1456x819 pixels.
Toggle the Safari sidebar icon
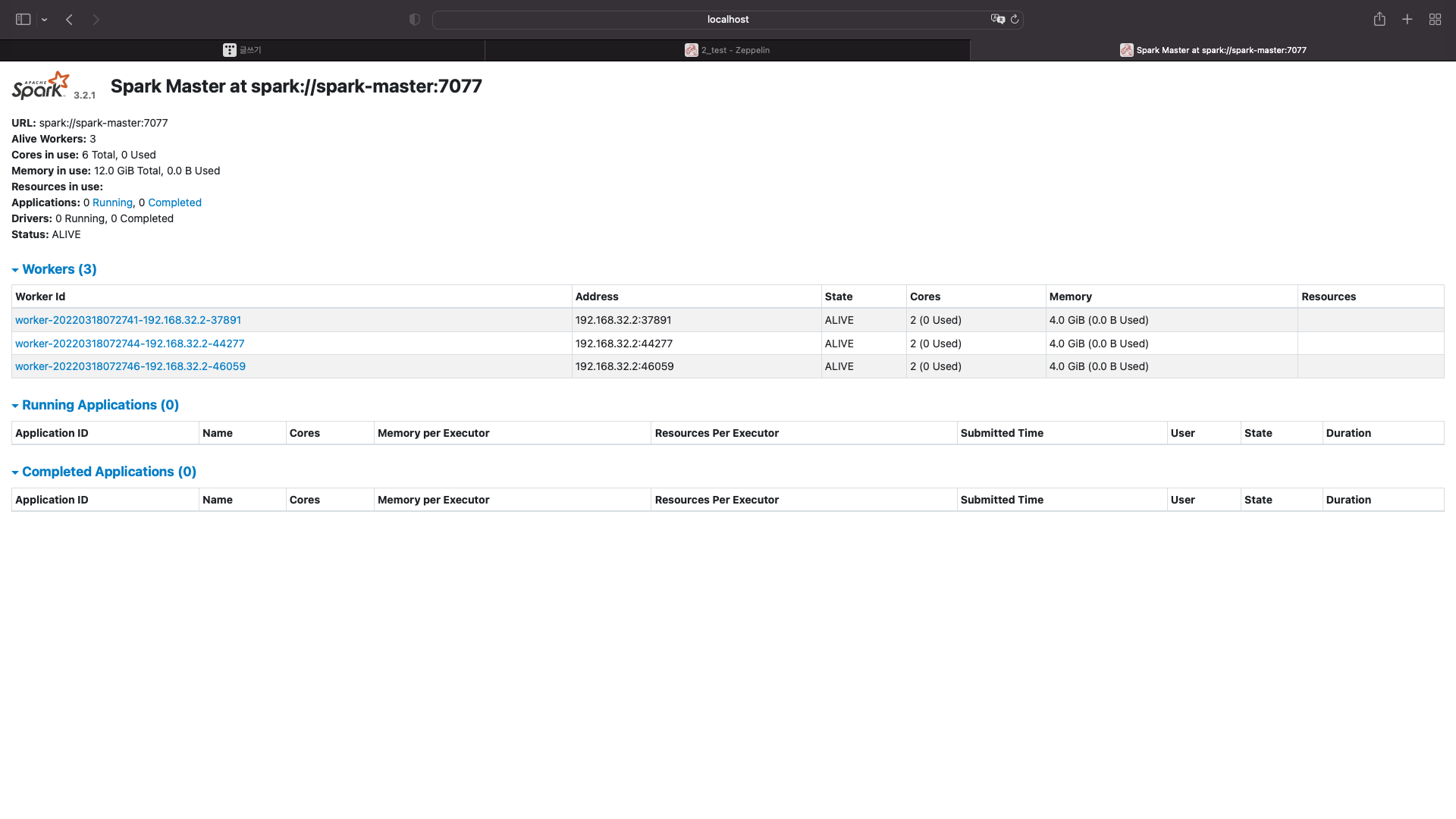23,20
